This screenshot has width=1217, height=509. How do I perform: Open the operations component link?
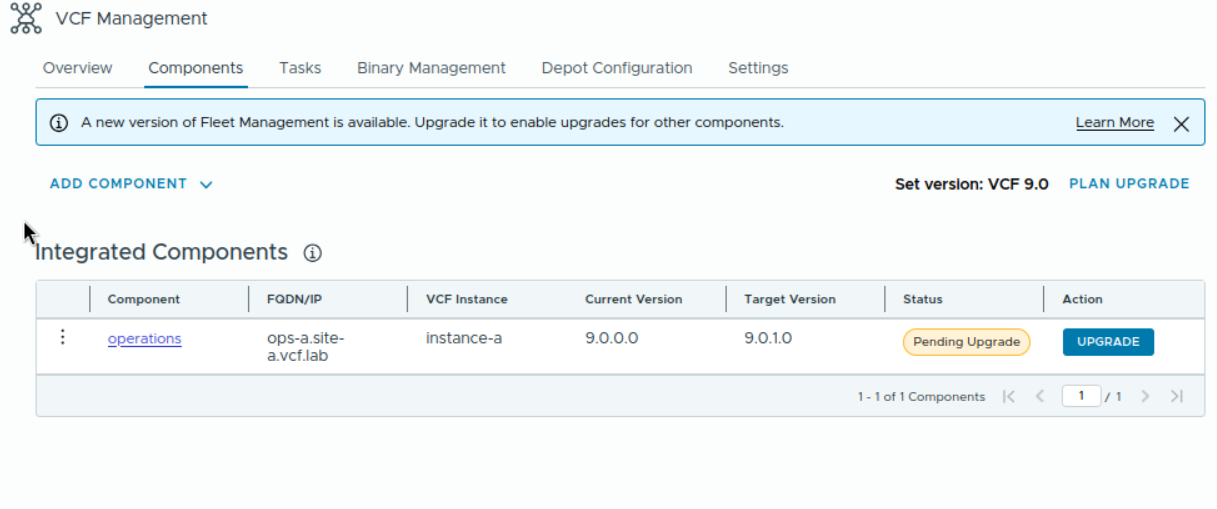pyautogui.click(x=145, y=339)
